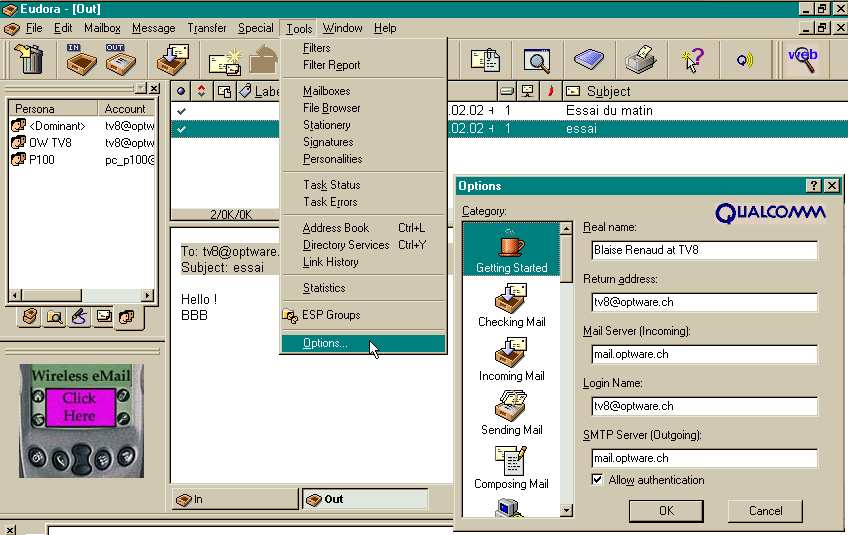Click the trash Delete Message toolbar icon
Screen dimensions: 848x535
coord(28,59)
